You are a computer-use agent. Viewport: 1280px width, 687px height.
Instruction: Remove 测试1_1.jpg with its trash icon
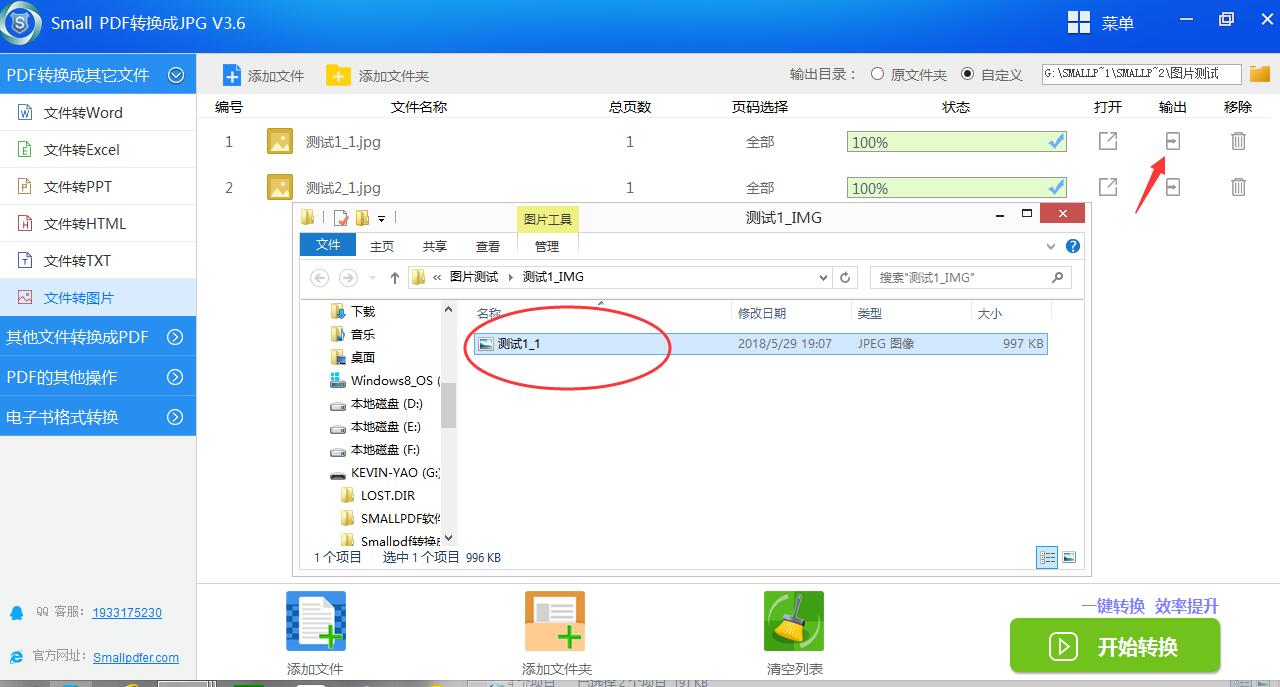[1238, 141]
